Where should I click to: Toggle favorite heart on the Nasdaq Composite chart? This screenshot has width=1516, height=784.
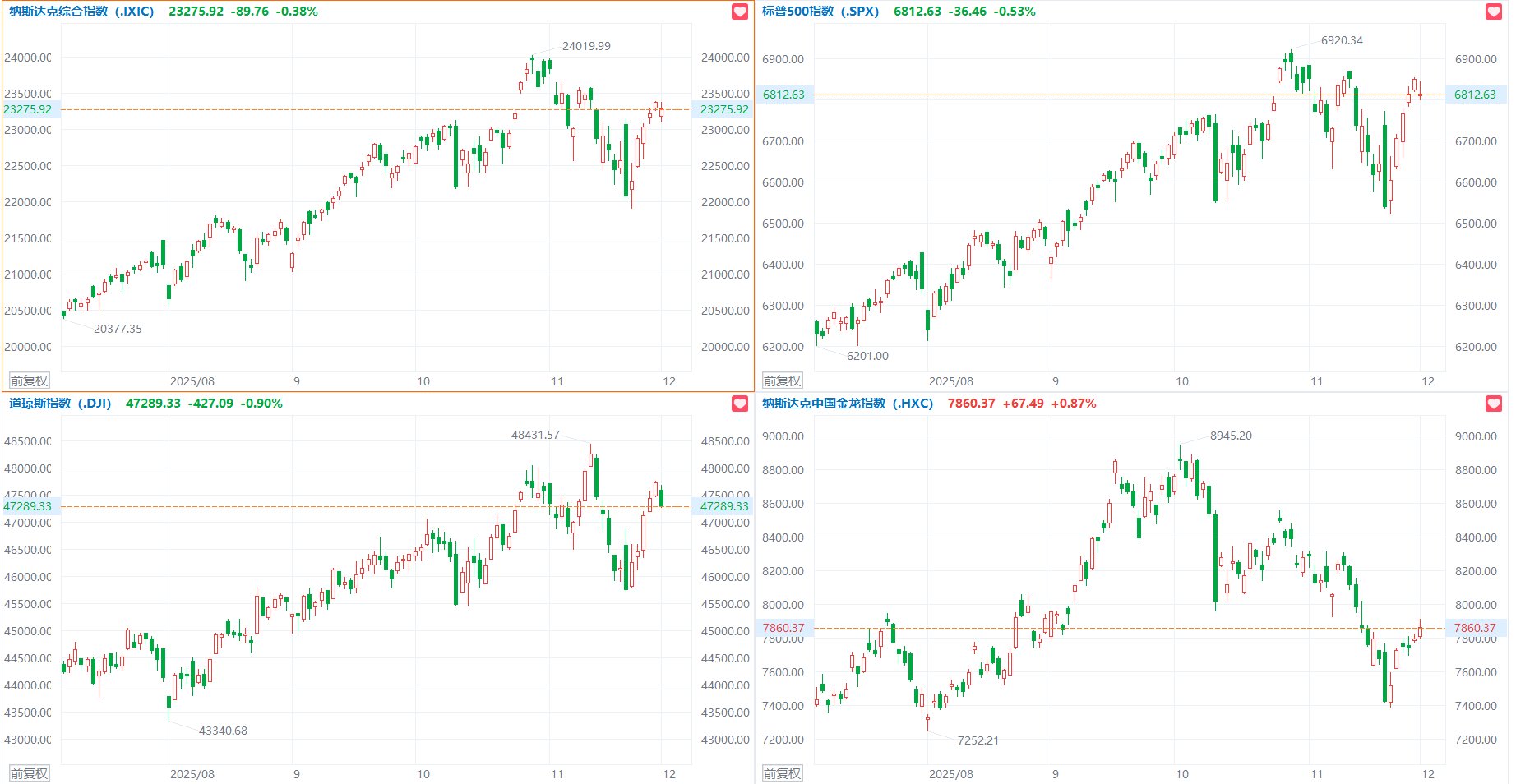pos(740,12)
